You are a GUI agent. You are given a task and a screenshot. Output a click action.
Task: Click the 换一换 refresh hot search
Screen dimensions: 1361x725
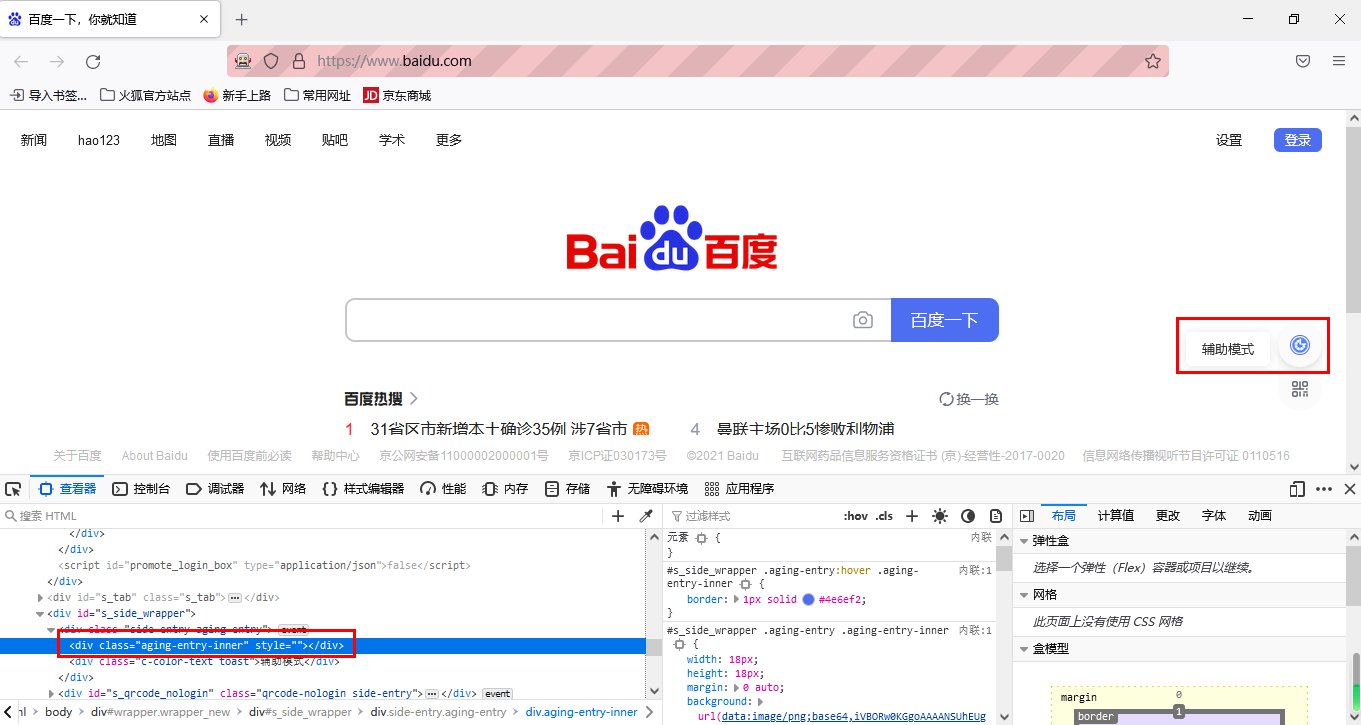969,399
